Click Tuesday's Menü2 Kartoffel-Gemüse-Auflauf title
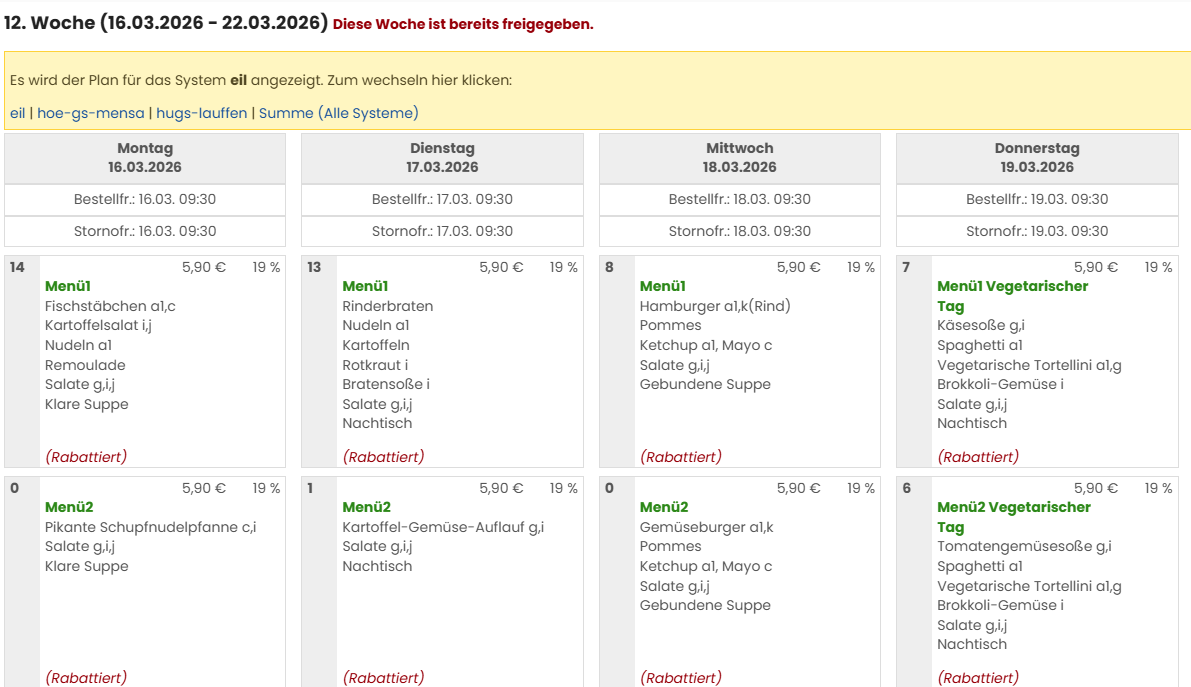The image size is (1191, 687). click(x=366, y=507)
